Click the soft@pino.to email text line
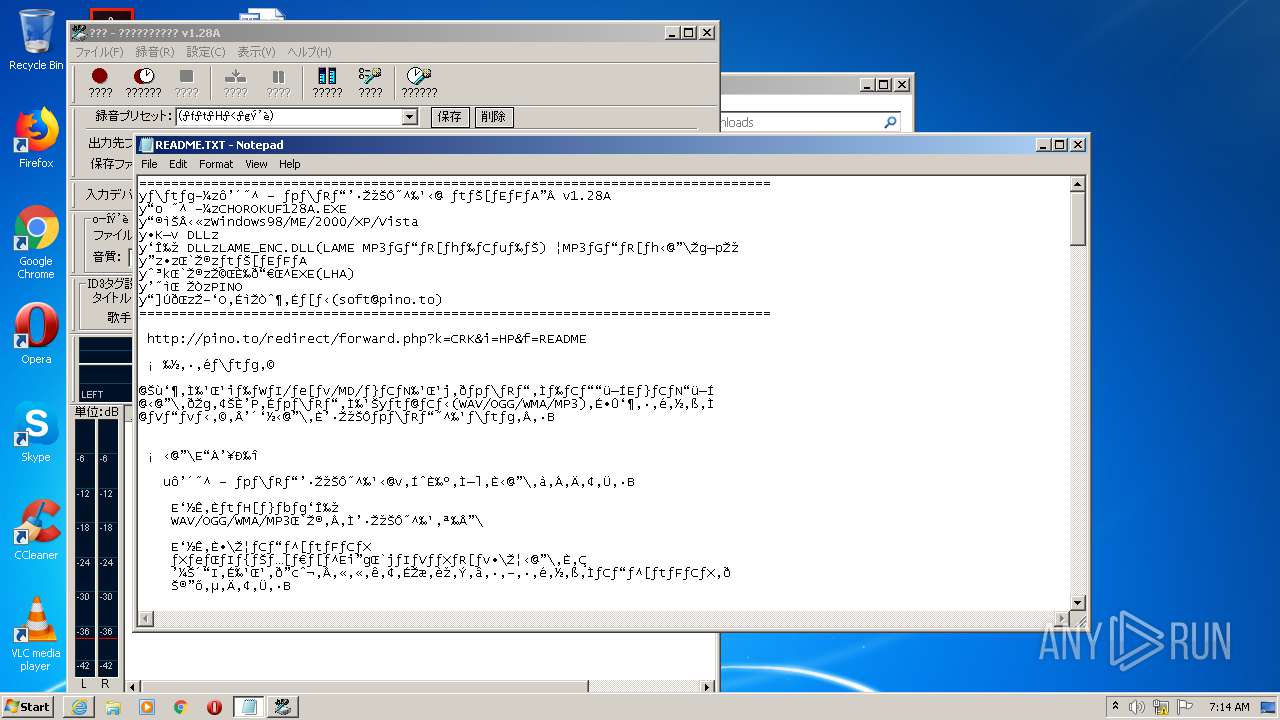The width and height of the screenshot is (1280, 720). tap(290, 300)
